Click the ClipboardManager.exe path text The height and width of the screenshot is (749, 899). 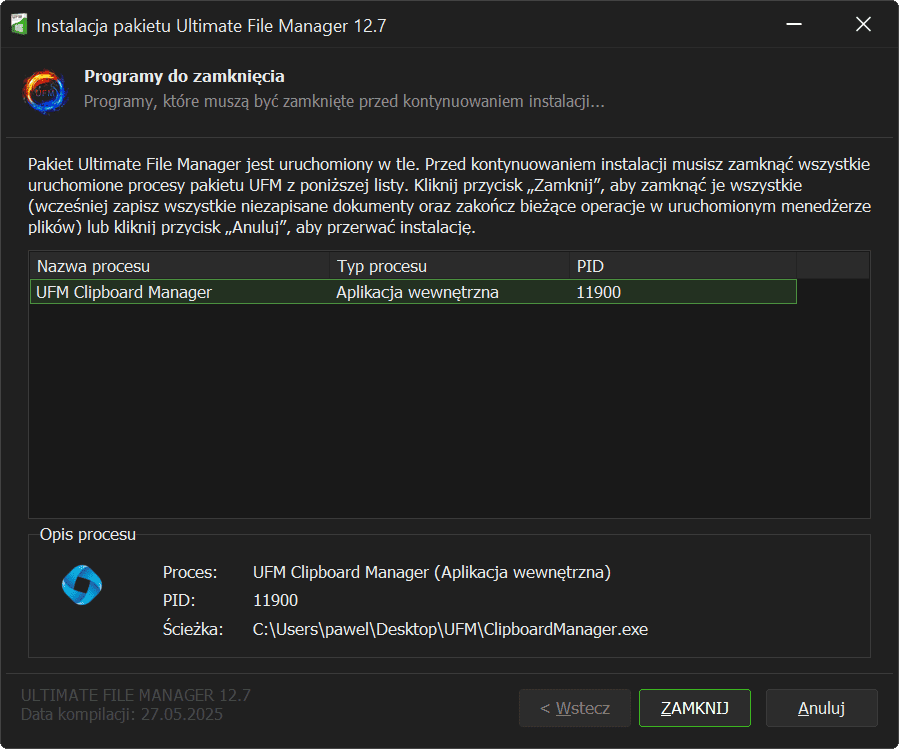point(451,629)
